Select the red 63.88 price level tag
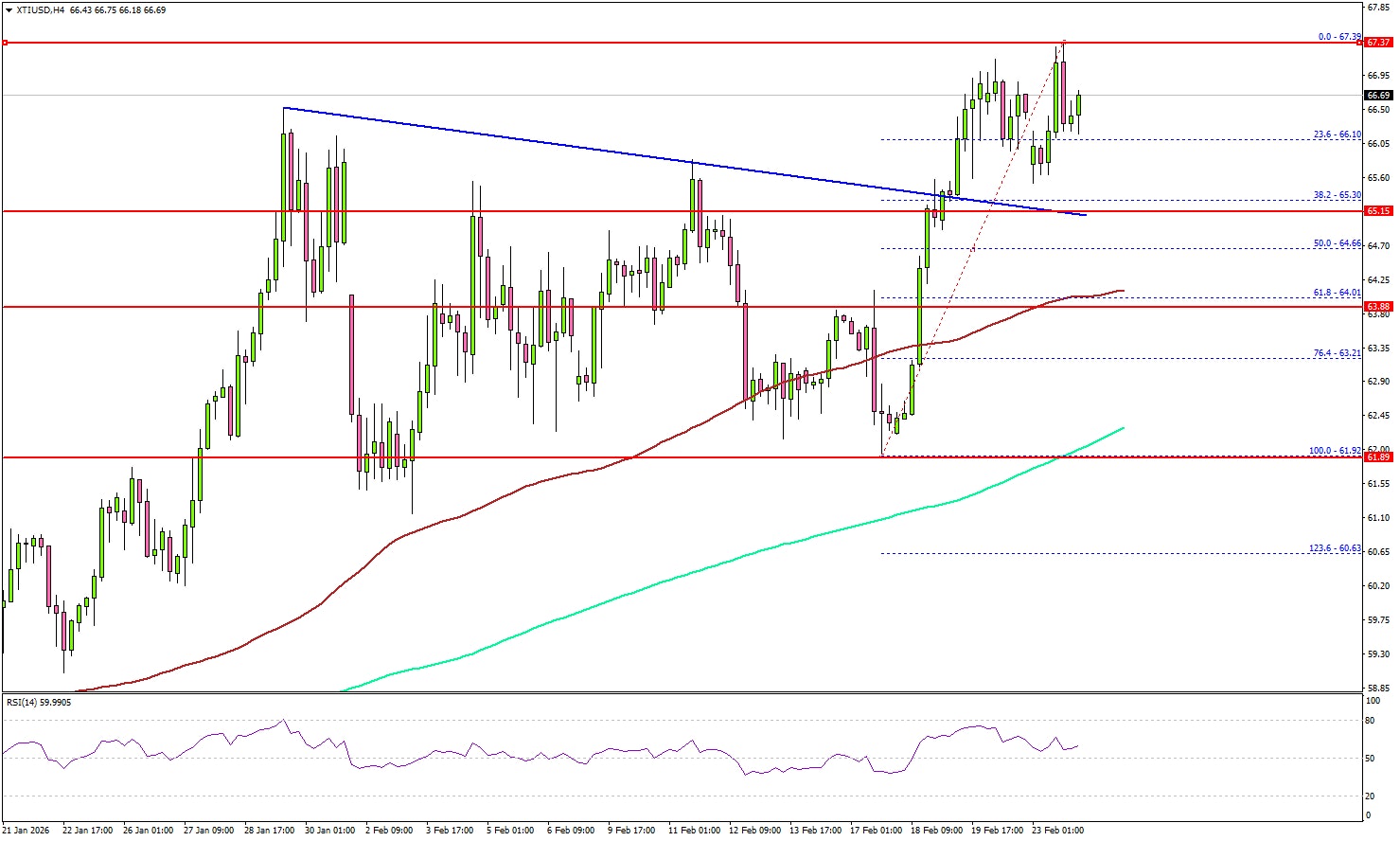This screenshot has width=1400, height=841. (x=1378, y=307)
